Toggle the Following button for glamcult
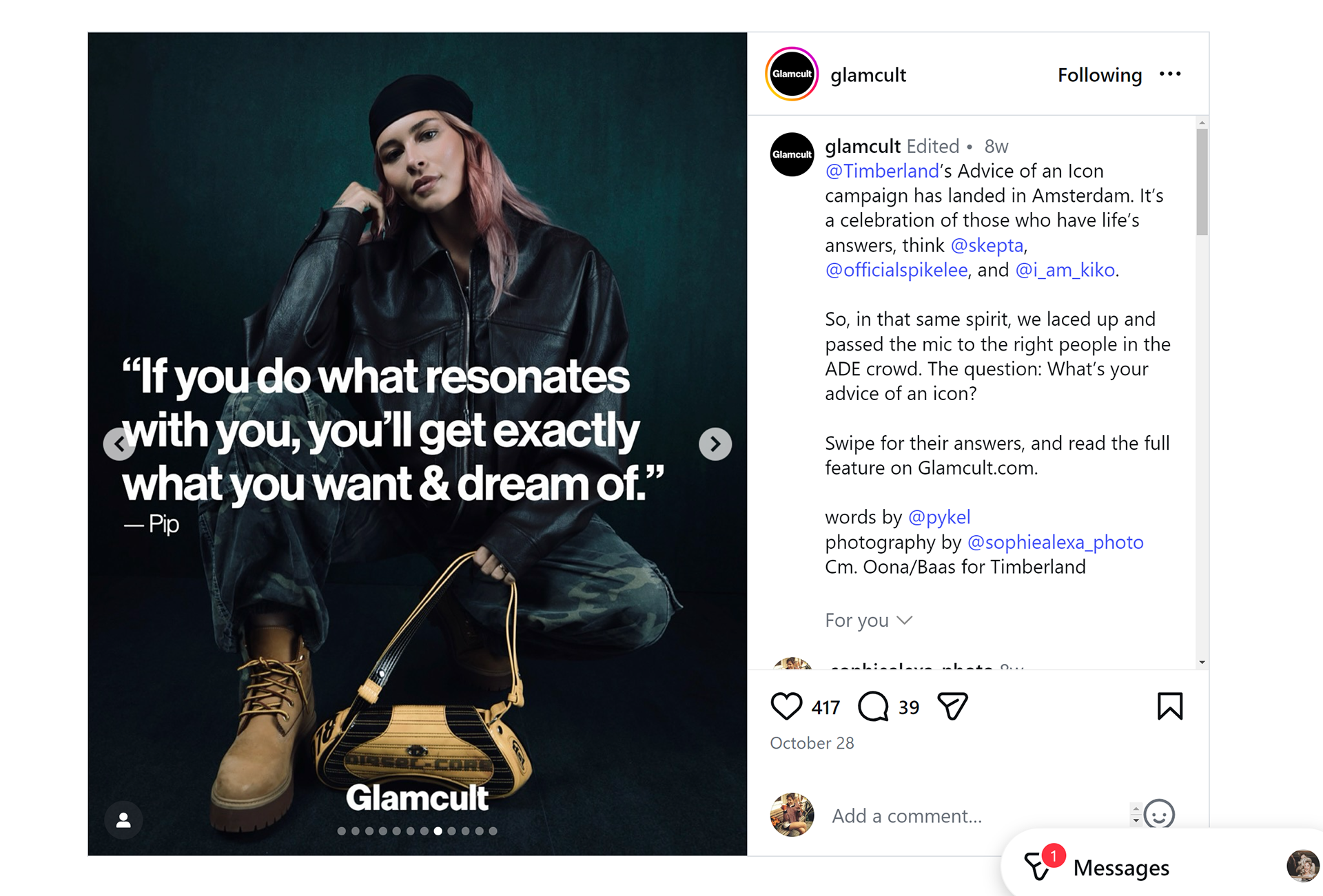This screenshot has height=896, width=1323. 1099,75
